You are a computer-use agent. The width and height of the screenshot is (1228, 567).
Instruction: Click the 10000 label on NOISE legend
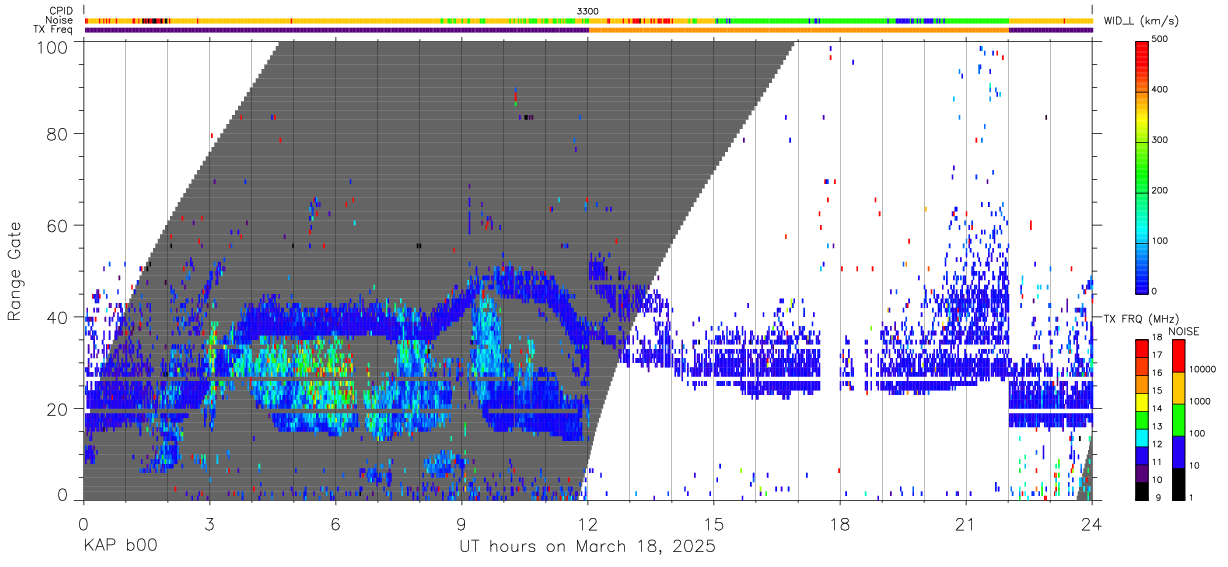coord(1202,371)
